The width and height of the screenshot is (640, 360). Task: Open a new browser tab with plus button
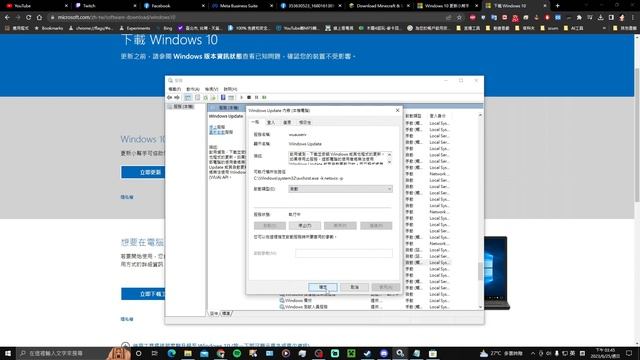(x=558, y=6)
